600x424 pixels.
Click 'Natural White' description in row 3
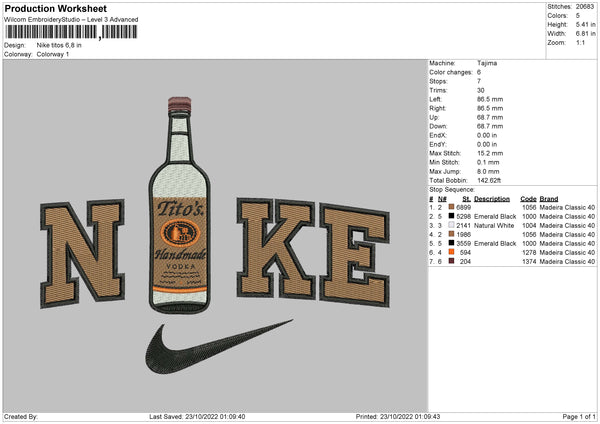click(x=494, y=225)
